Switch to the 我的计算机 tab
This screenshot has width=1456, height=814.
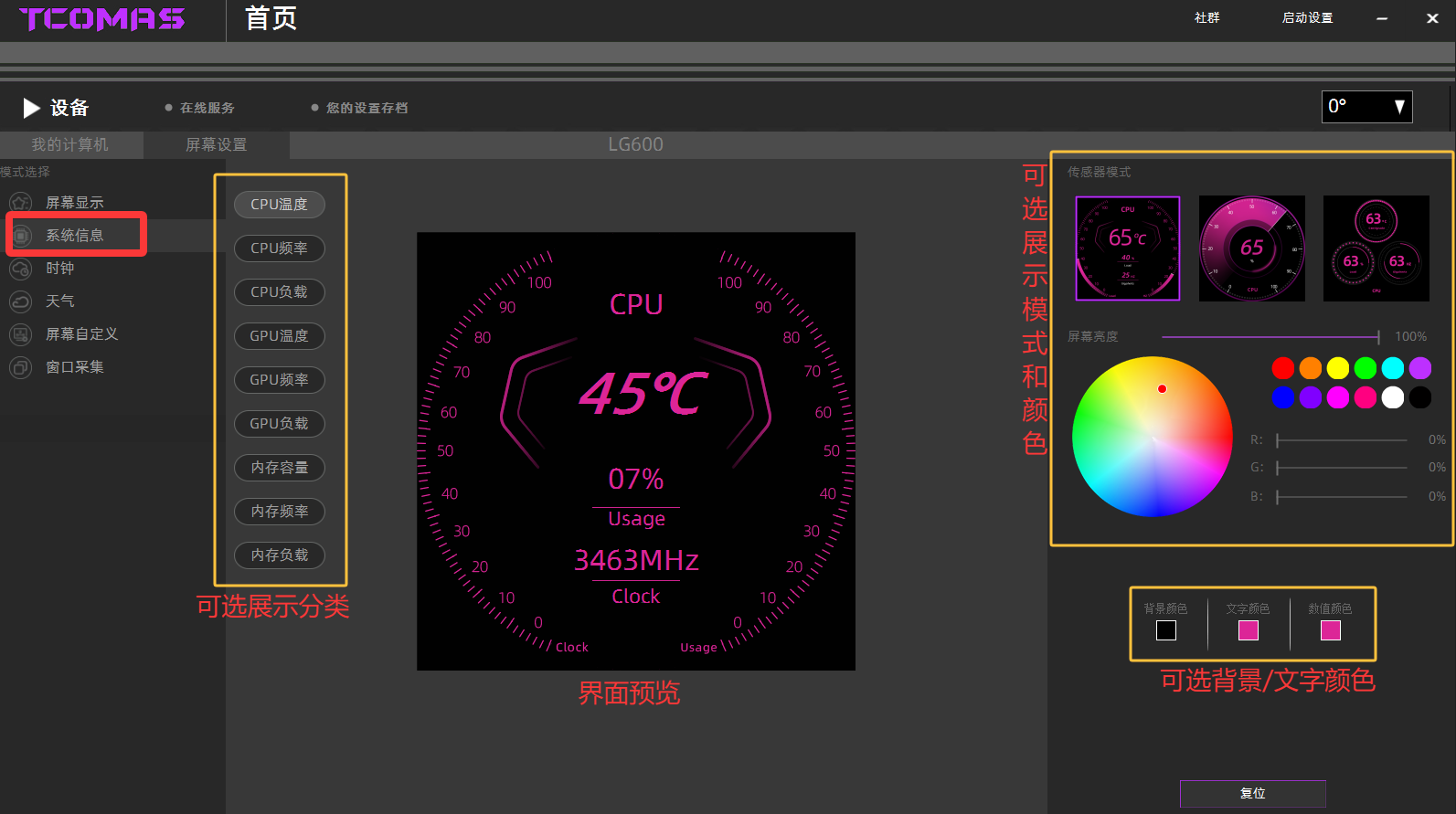pyautogui.click(x=70, y=145)
